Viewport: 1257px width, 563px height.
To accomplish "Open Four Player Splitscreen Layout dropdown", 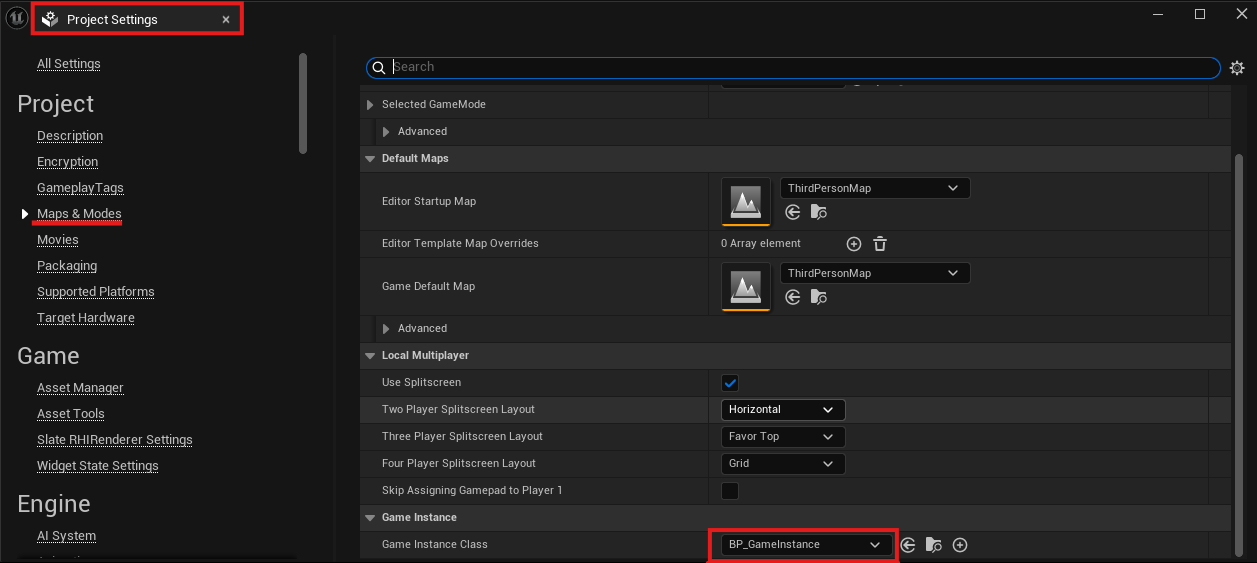I will 783,464.
